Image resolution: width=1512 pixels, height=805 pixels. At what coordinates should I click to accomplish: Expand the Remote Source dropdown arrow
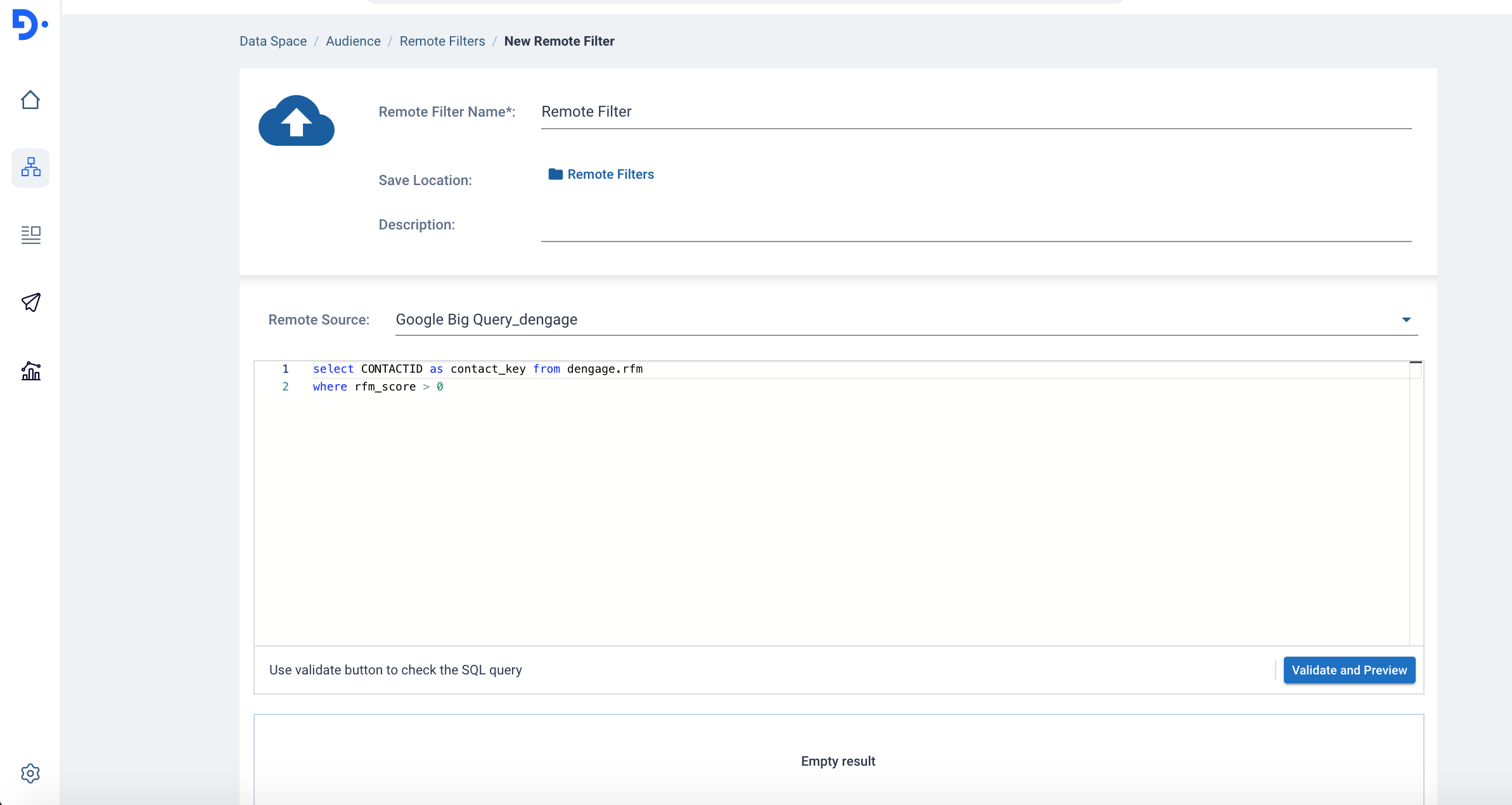(x=1406, y=319)
